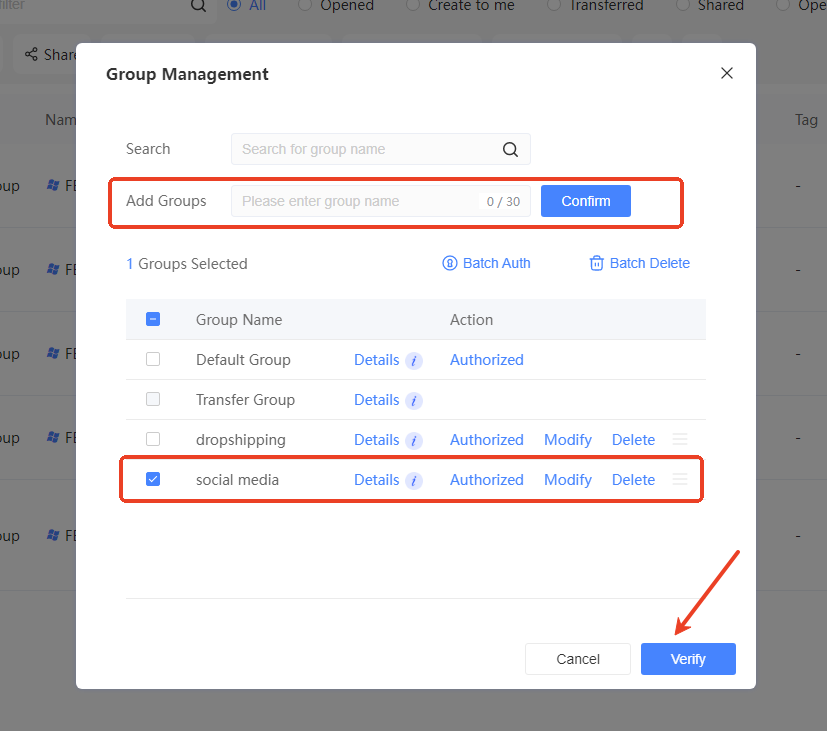Click Batch Auth with lock icon
The width and height of the screenshot is (827, 731).
tap(486, 263)
